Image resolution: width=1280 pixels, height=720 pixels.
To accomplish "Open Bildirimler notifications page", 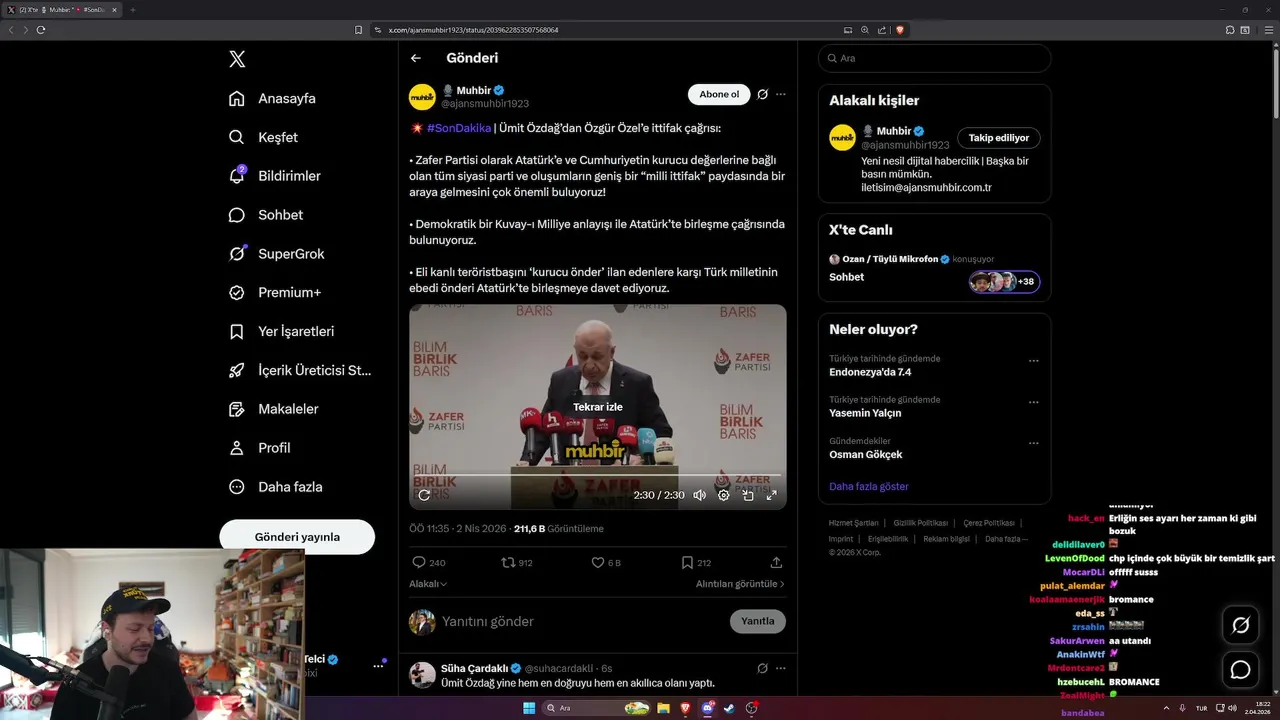I will click(275, 176).
